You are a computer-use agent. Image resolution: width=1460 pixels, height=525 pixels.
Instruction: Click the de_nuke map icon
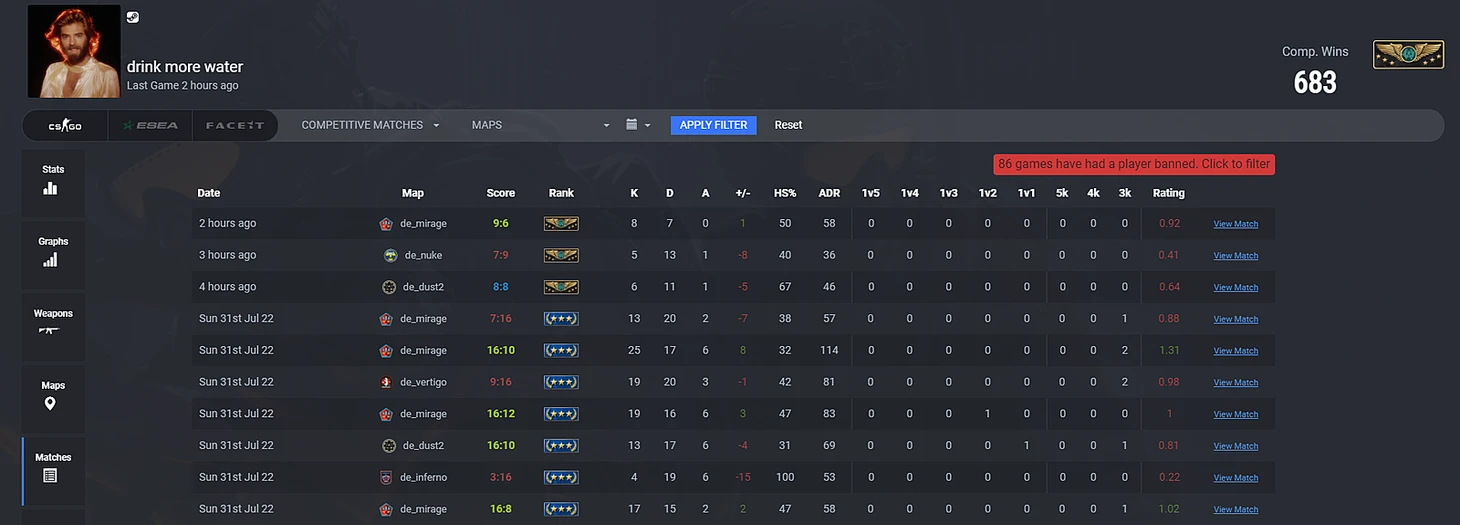[x=391, y=255]
